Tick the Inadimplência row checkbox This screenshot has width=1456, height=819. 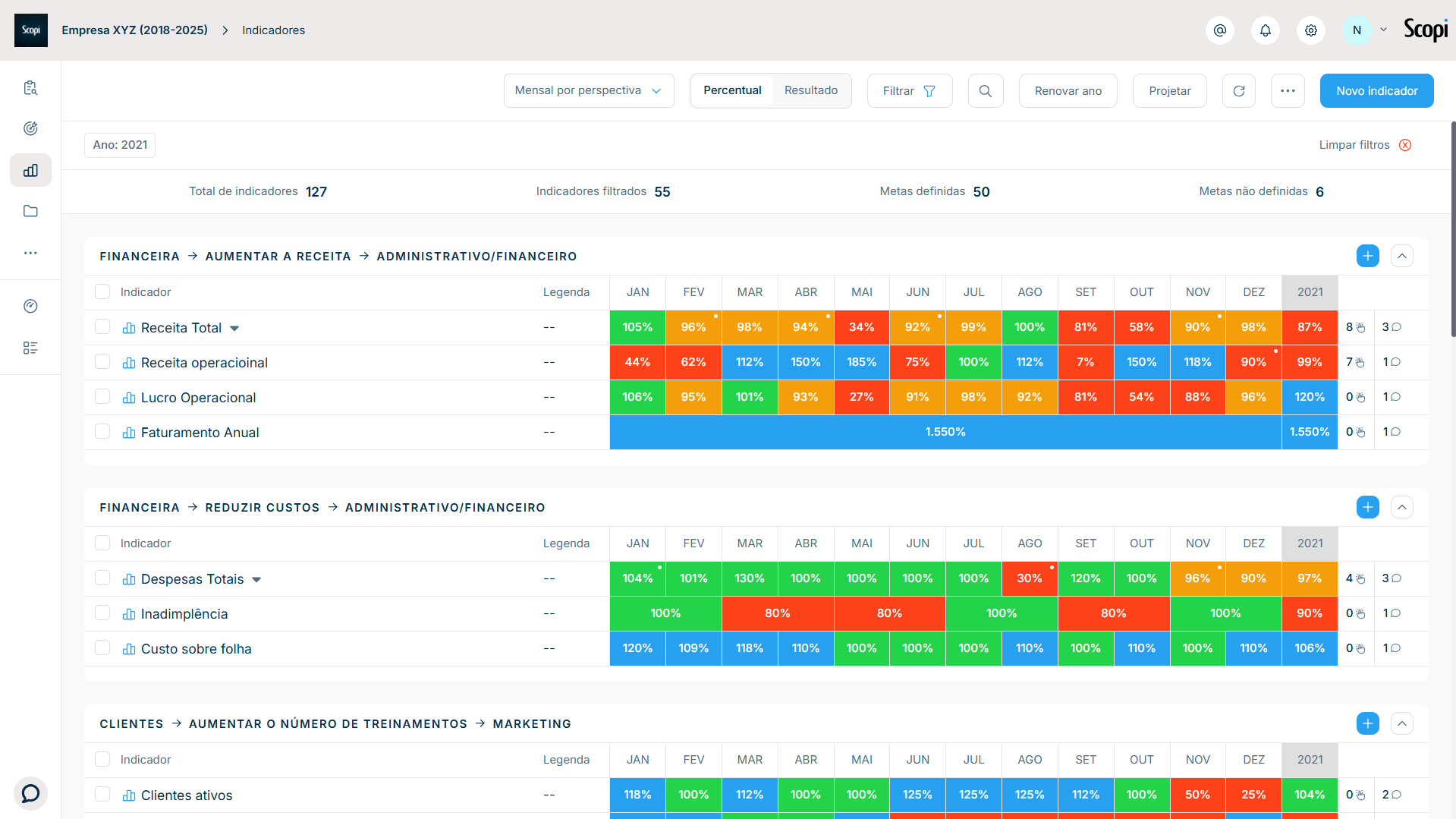(x=102, y=613)
